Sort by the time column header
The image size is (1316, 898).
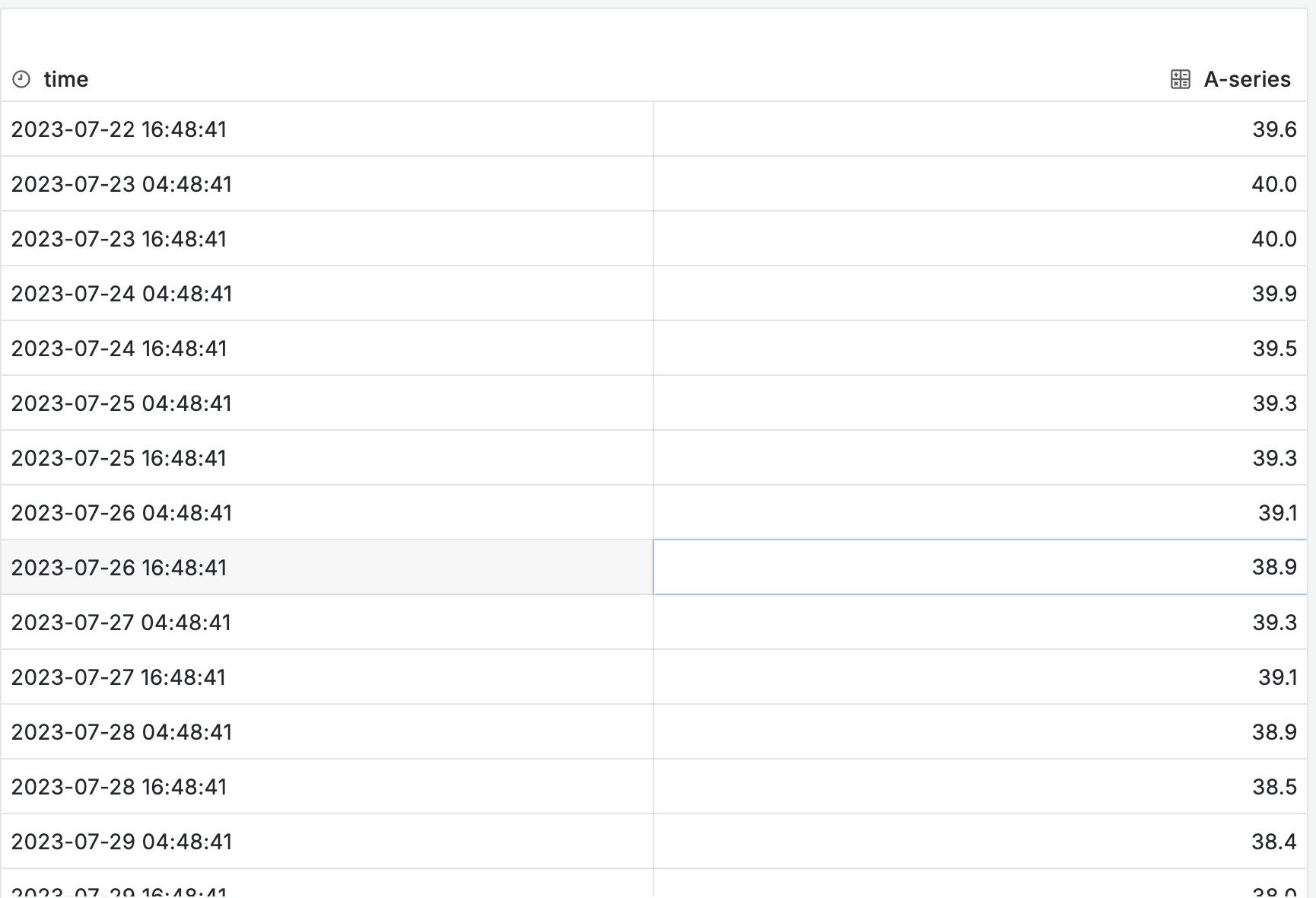[66, 79]
